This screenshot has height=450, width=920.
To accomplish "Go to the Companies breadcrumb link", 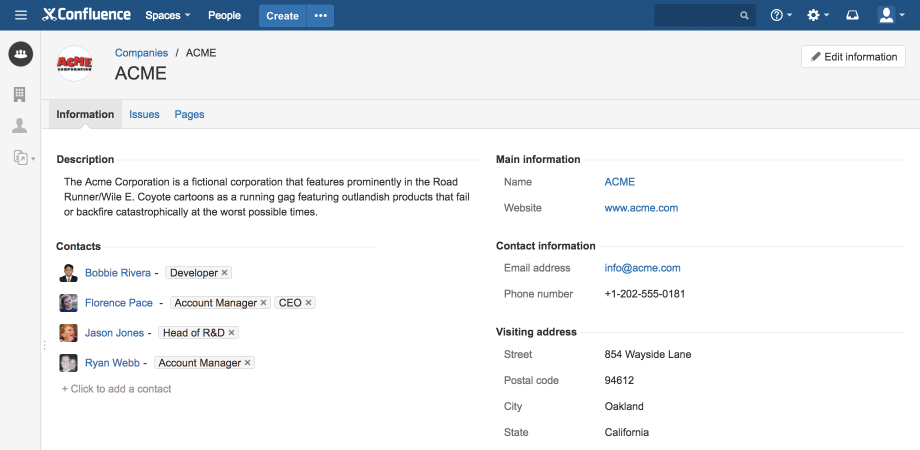I will coord(141,53).
